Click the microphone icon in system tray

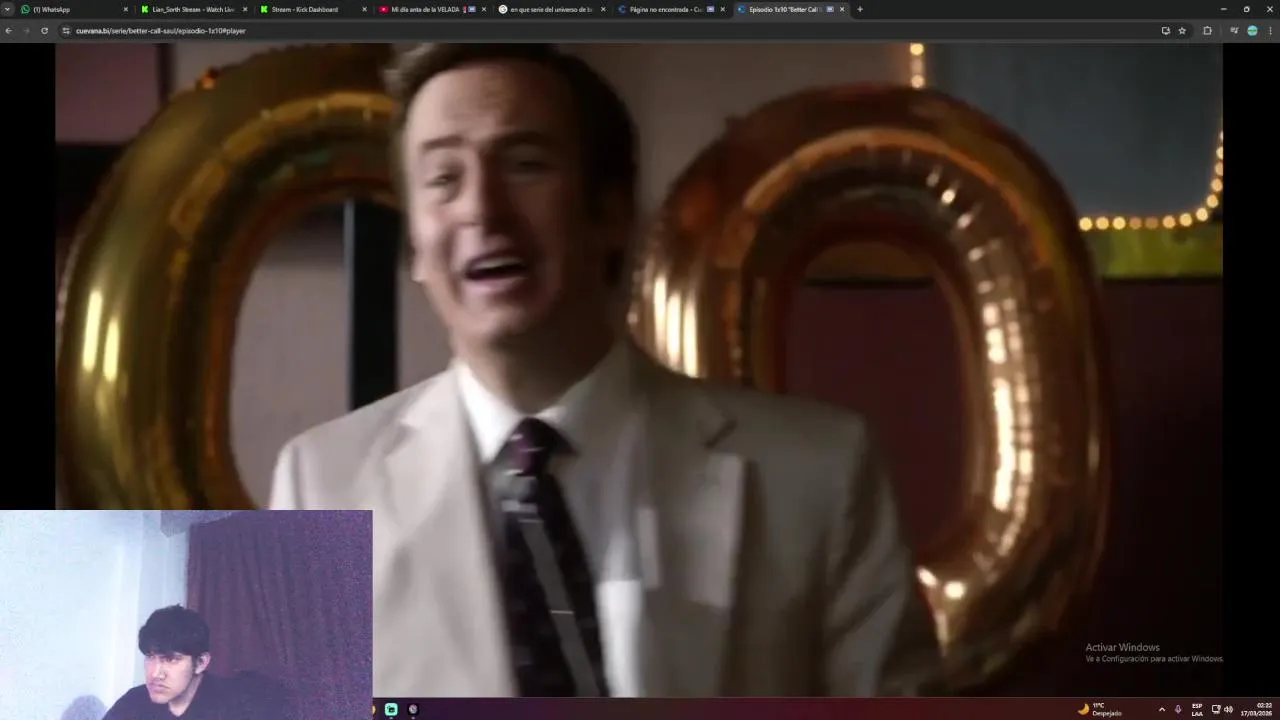(x=1178, y=709)
